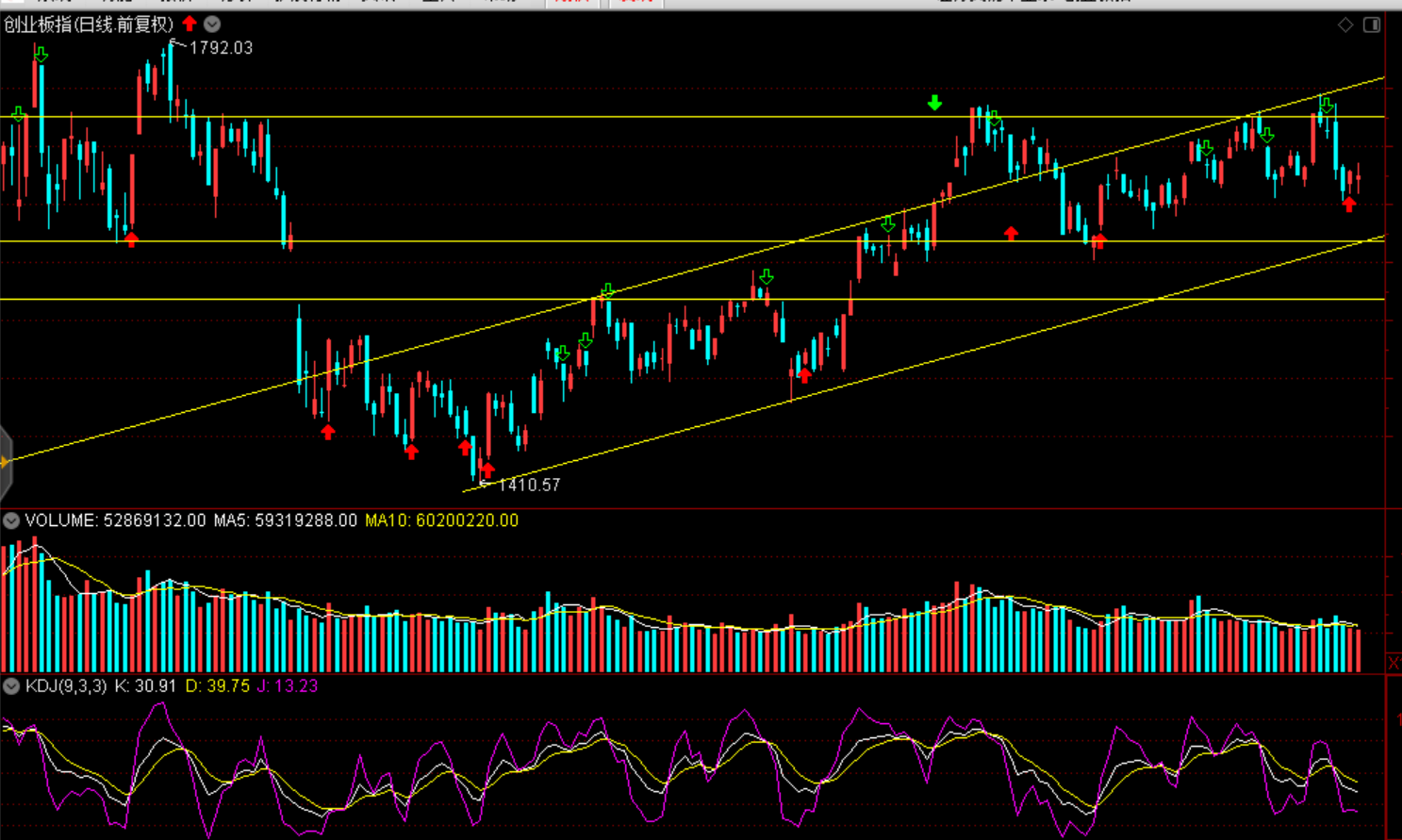Screen dimensions: 1402x840
Task: Expand the KDJ indicator dropdown
Action: 11,686
